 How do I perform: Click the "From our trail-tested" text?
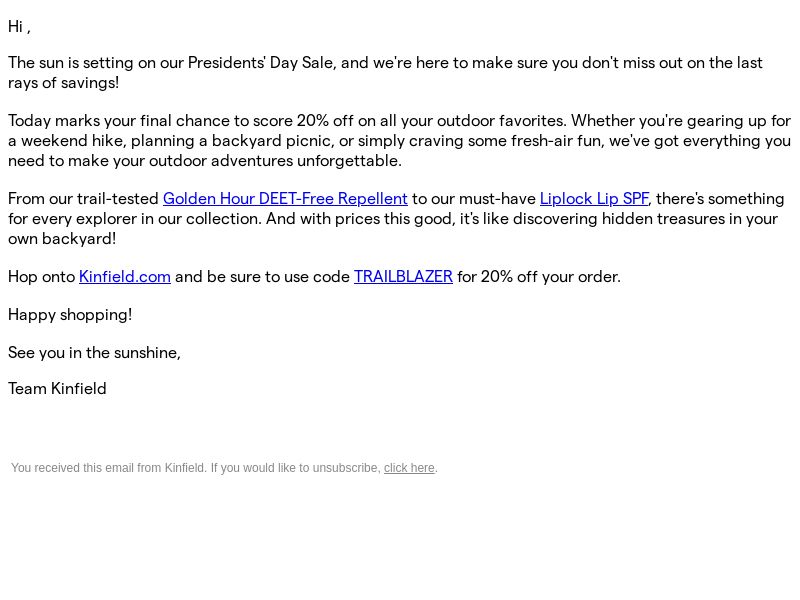[x=83, y=198]
